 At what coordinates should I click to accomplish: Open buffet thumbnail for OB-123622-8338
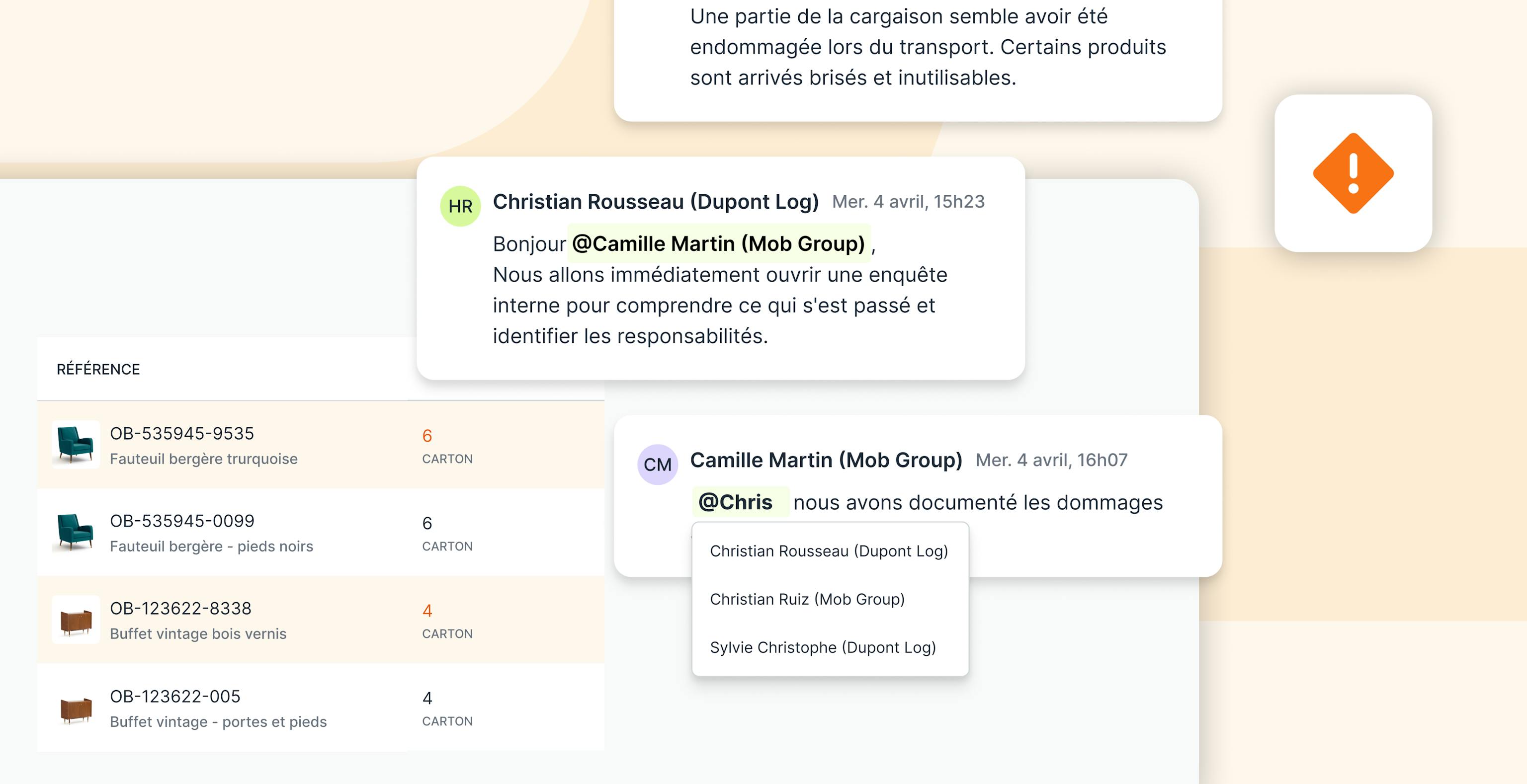pyautogui.click(x=75, y=620)
